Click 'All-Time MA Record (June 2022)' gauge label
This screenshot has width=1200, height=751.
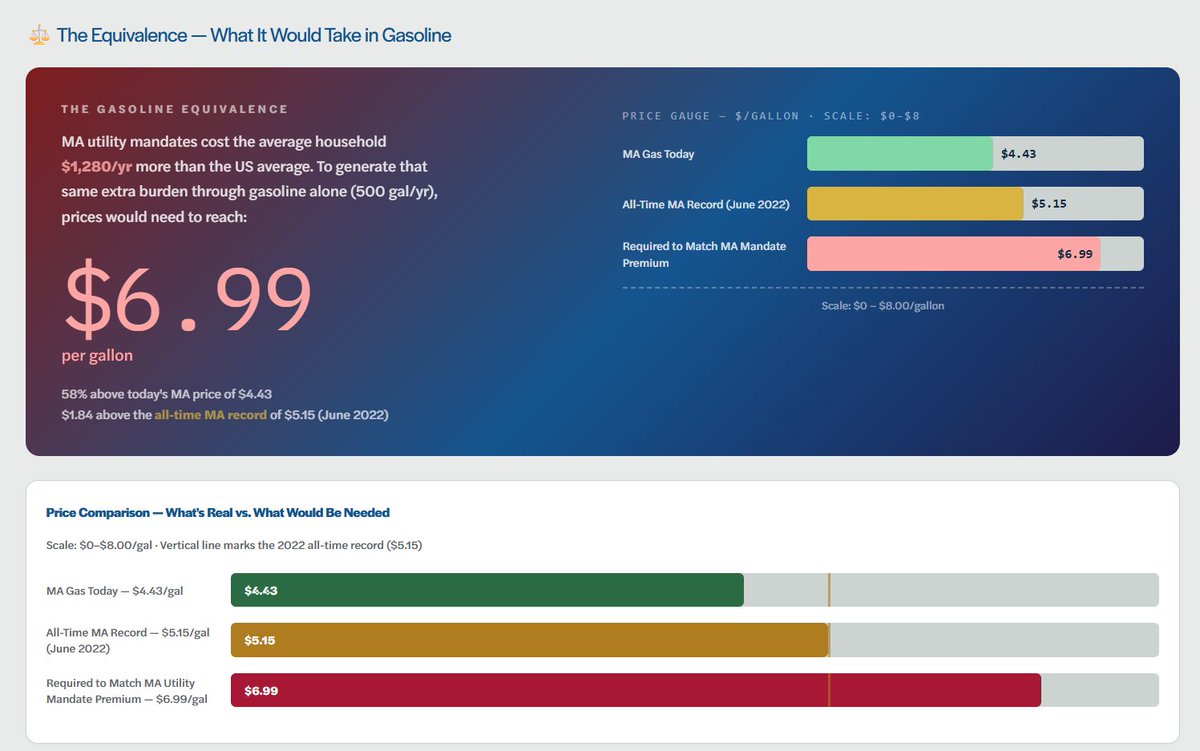706,204
